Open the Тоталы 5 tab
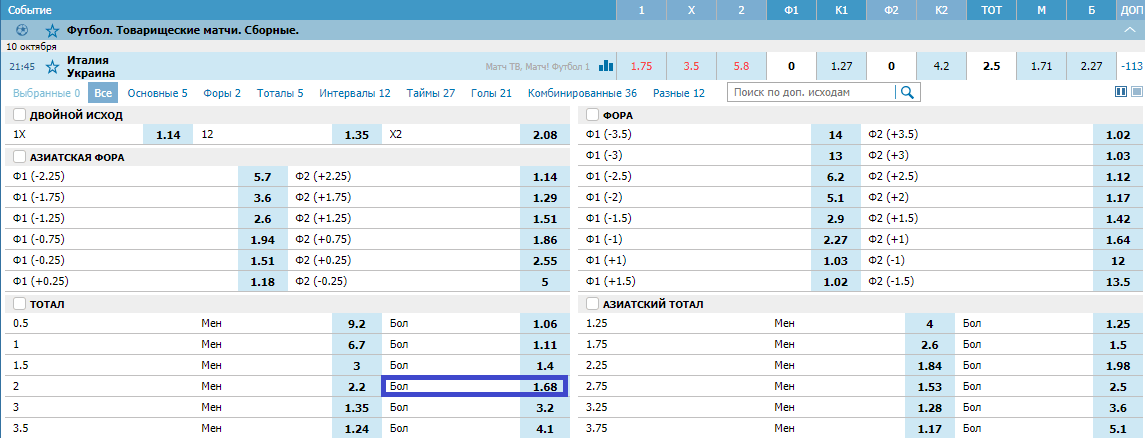The image size is (1145, 438). coord(280,93)
